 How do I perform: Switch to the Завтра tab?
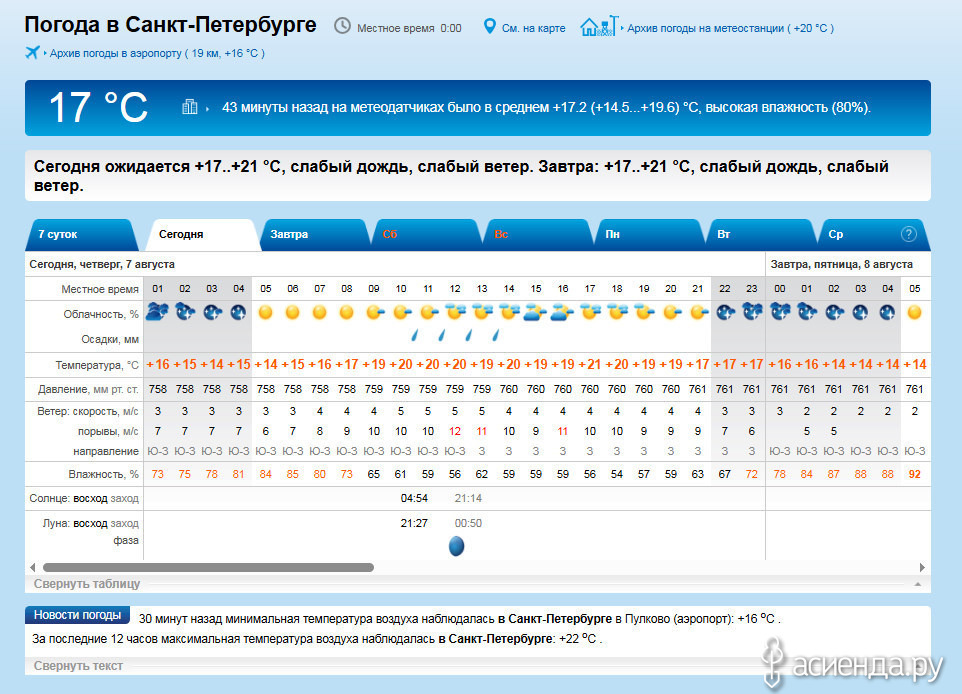click(x=315, y=234)
